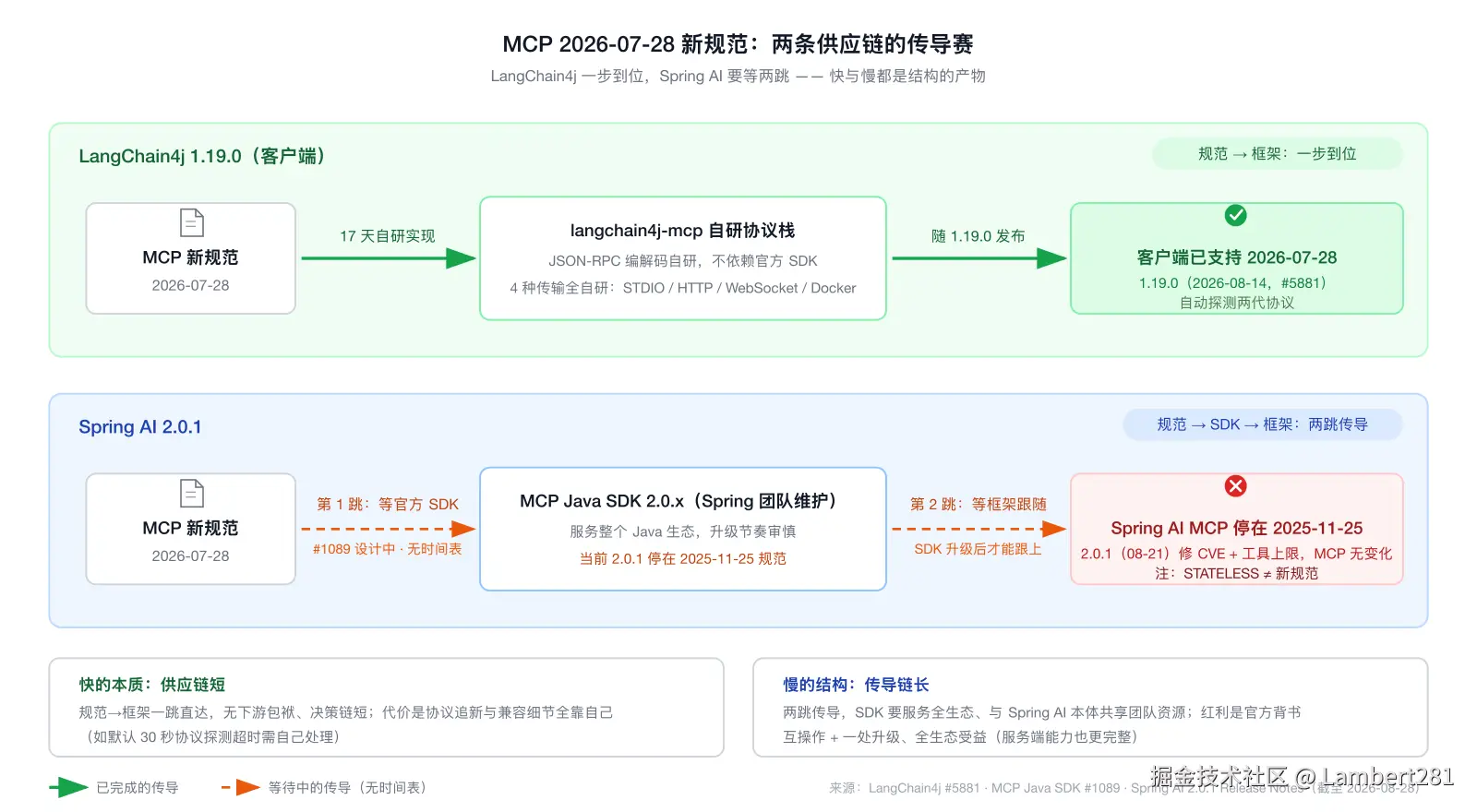Click the 来源：LangChain4j #5881 source text
The height and width of the screenshot is (812, 1477).
point(1124,788)
